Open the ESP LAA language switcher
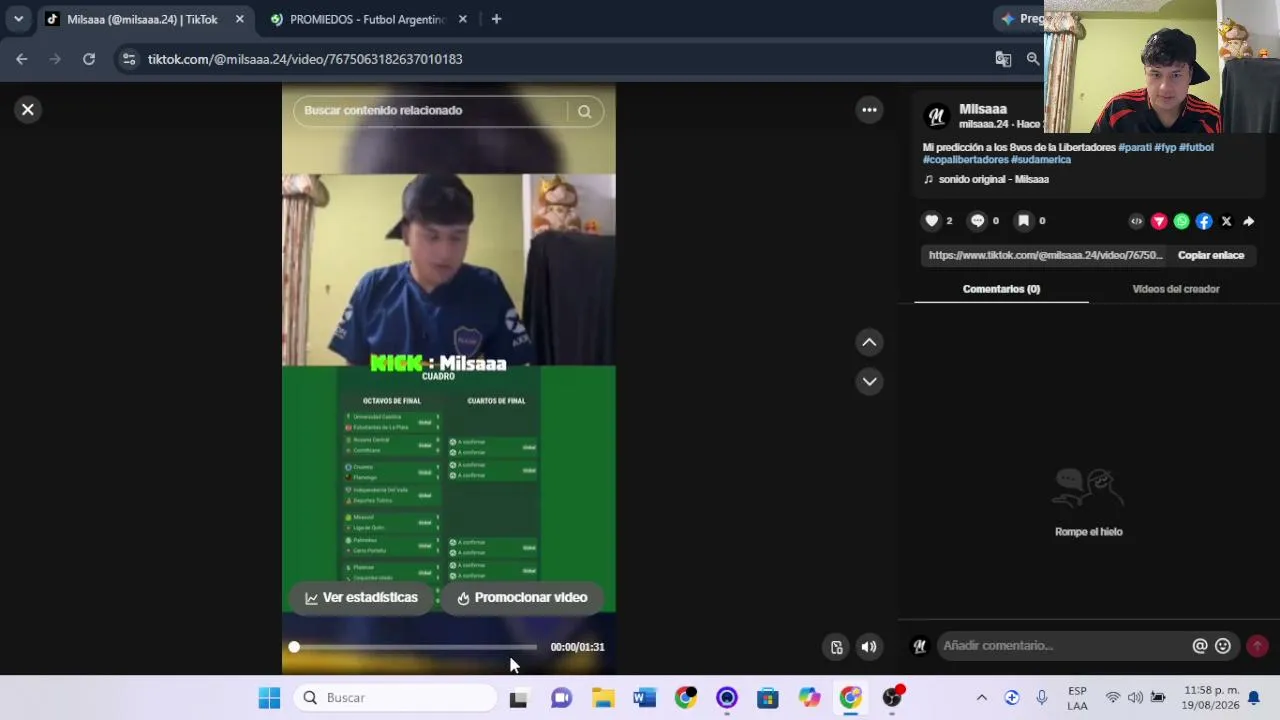Image resolution: width=1280 pixels, height=720 pixels. click(x=1077, y=698)
